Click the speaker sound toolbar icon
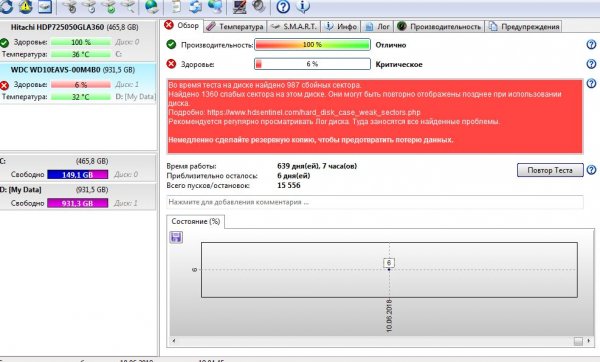The width and height of the screenshot is (600, 362). [259, 7]
